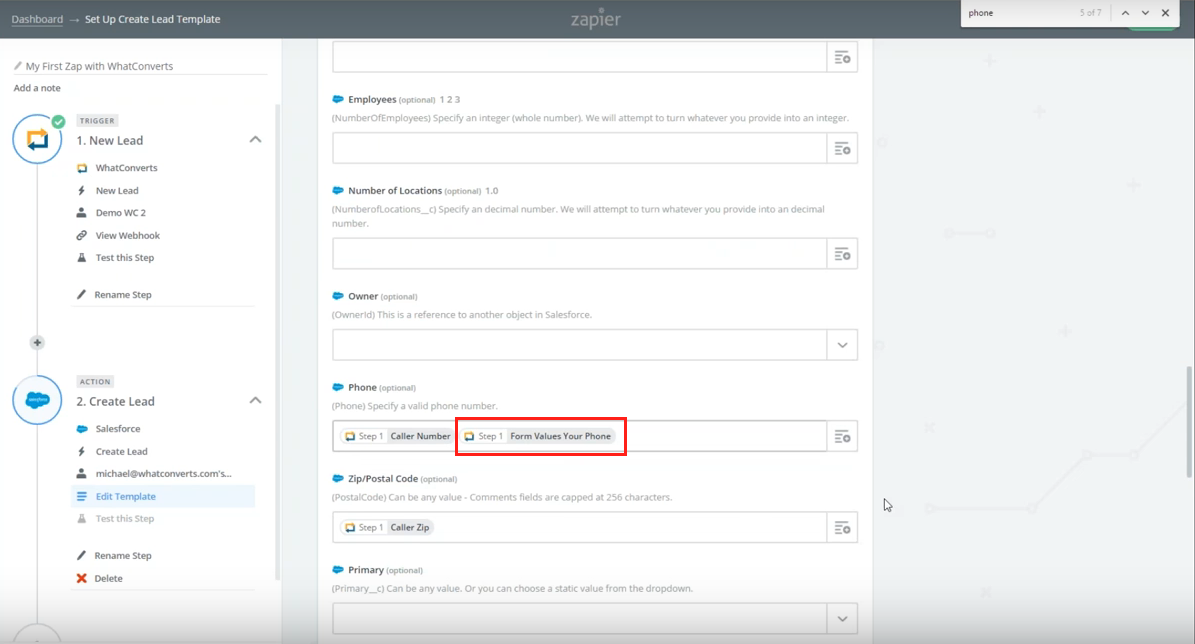This screenshot has width=1195, height=644.
Task: Click Salesforce icon beside Employees label
Action: coord(338,99)
